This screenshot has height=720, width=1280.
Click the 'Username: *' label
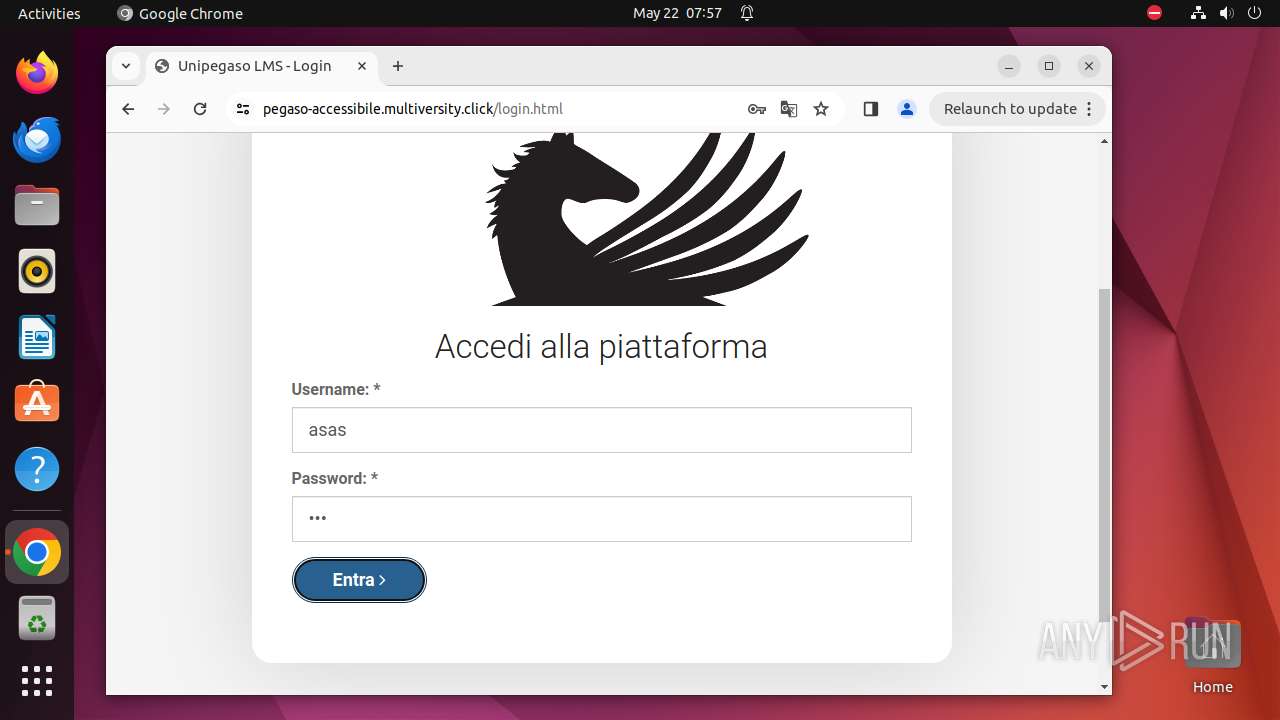[336, 389]
